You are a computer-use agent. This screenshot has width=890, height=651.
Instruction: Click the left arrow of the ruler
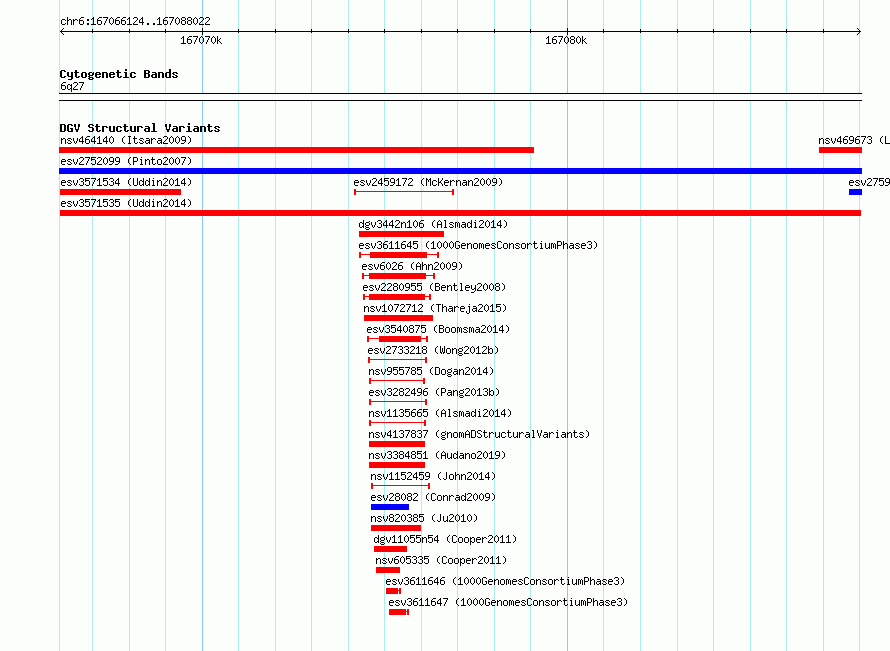point(62,32)
